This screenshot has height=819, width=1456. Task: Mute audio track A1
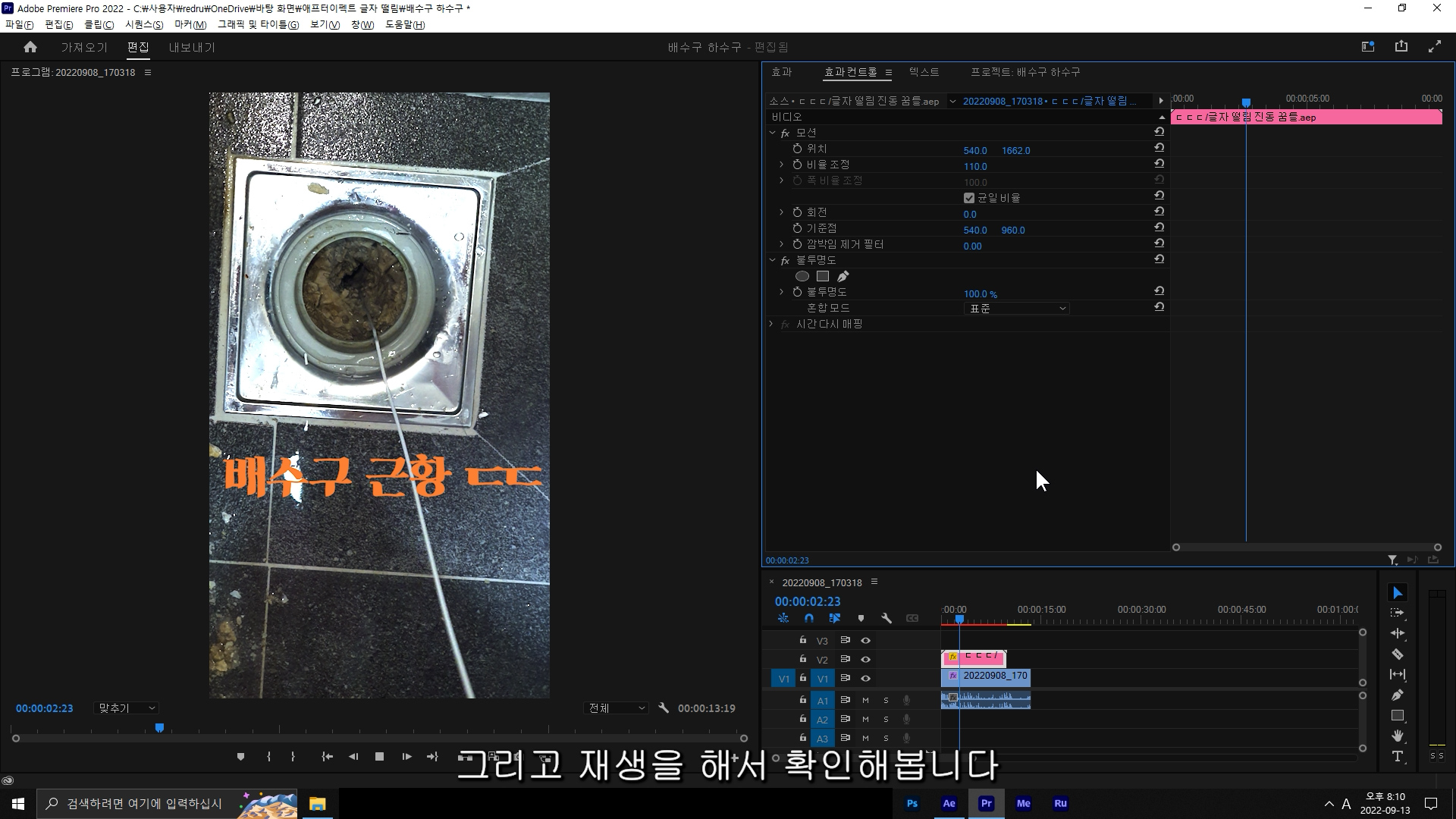tap(865, 700)
